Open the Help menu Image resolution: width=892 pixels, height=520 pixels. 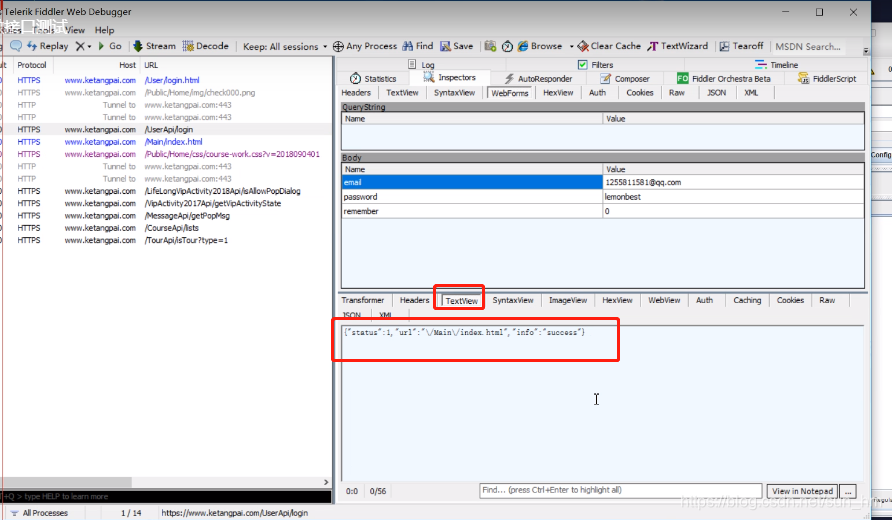point(104,30)
